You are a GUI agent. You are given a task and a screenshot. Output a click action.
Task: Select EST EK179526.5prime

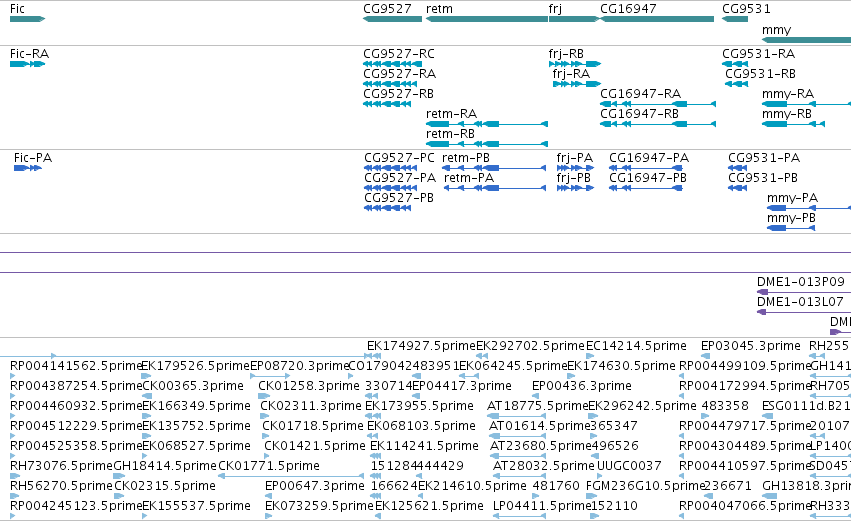pyautogui.click(x=196, y=366)
